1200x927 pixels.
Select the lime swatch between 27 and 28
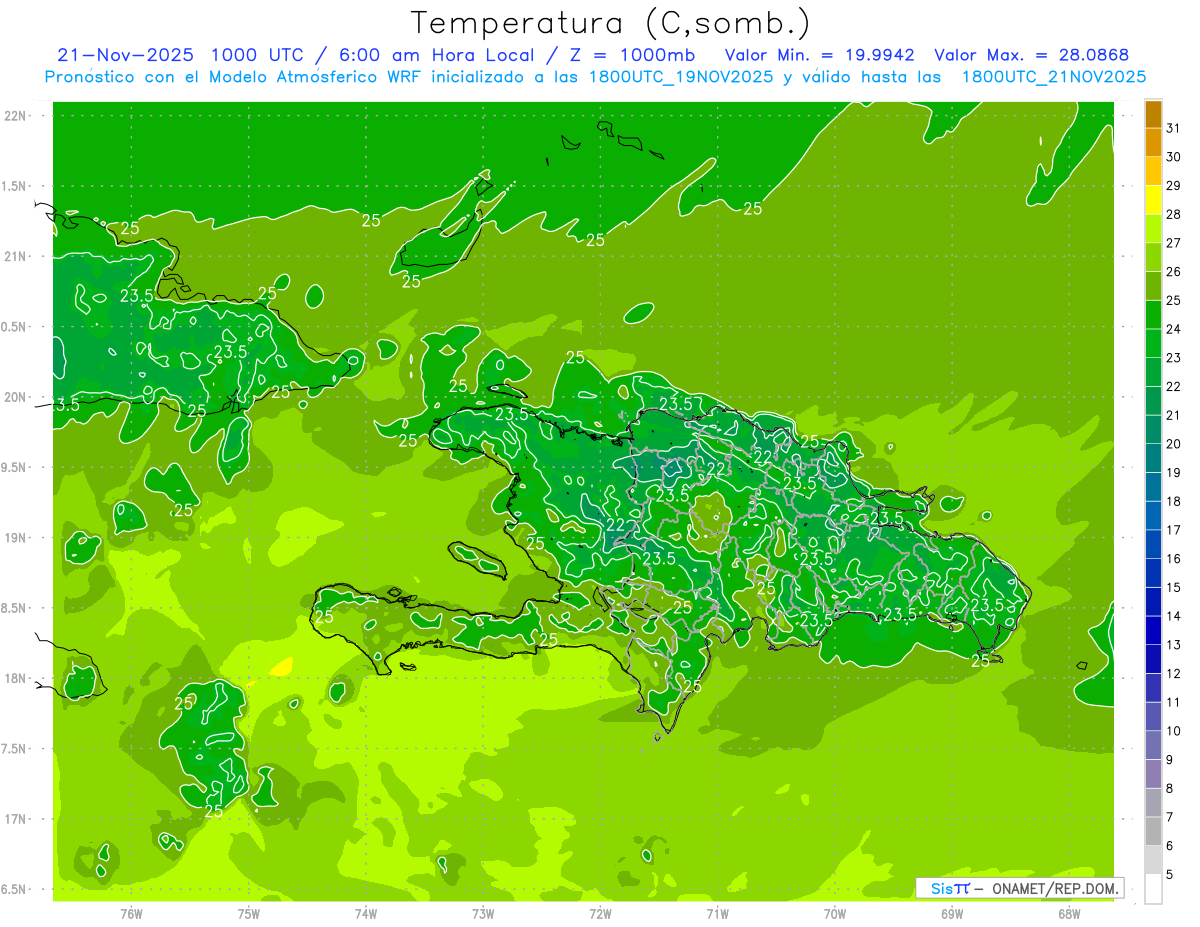(x=1153, y=228)
